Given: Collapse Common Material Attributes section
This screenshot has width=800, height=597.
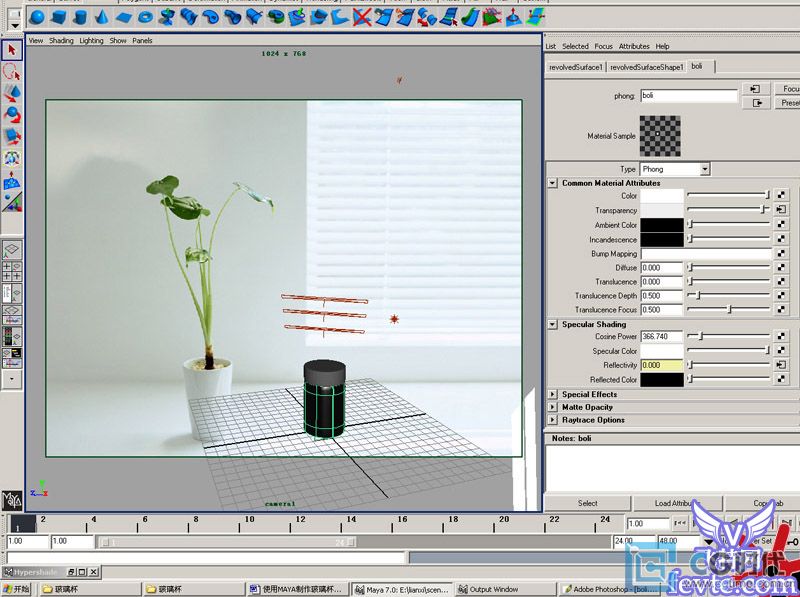Looking at the screenshot, I should [x=553, y=183].
